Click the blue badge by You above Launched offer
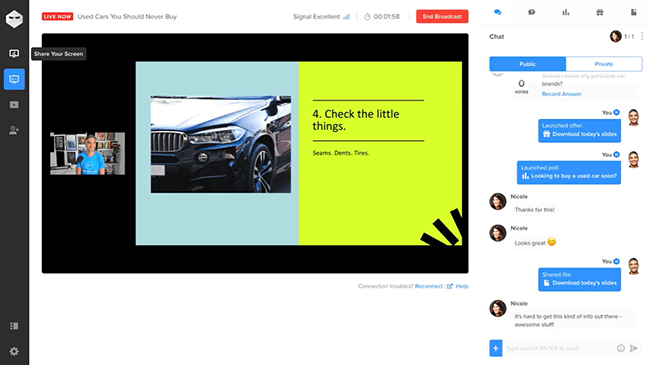The width and height of the screenshot is (650, 365). [x=616, y=112]
